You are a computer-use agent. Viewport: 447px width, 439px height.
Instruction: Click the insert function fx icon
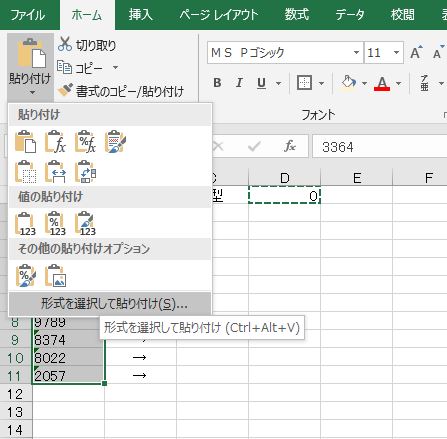(290, 146)
